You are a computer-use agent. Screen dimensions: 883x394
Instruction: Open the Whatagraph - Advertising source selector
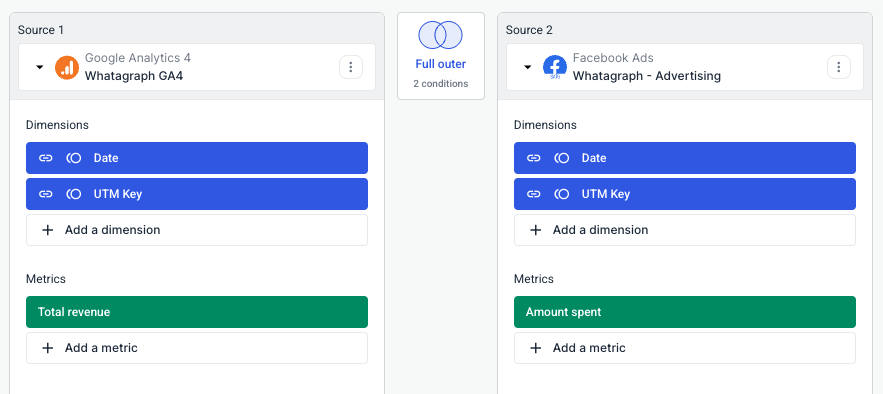pyautogui.click(x=685, y=67)
